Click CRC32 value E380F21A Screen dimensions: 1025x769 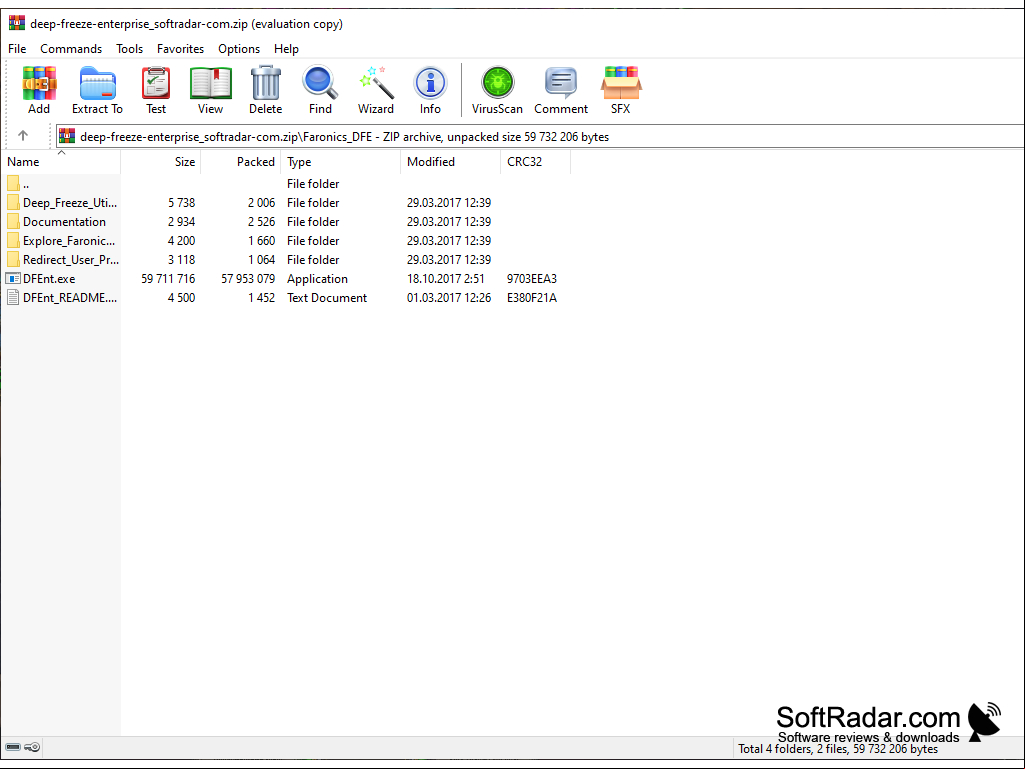[531, 298]
